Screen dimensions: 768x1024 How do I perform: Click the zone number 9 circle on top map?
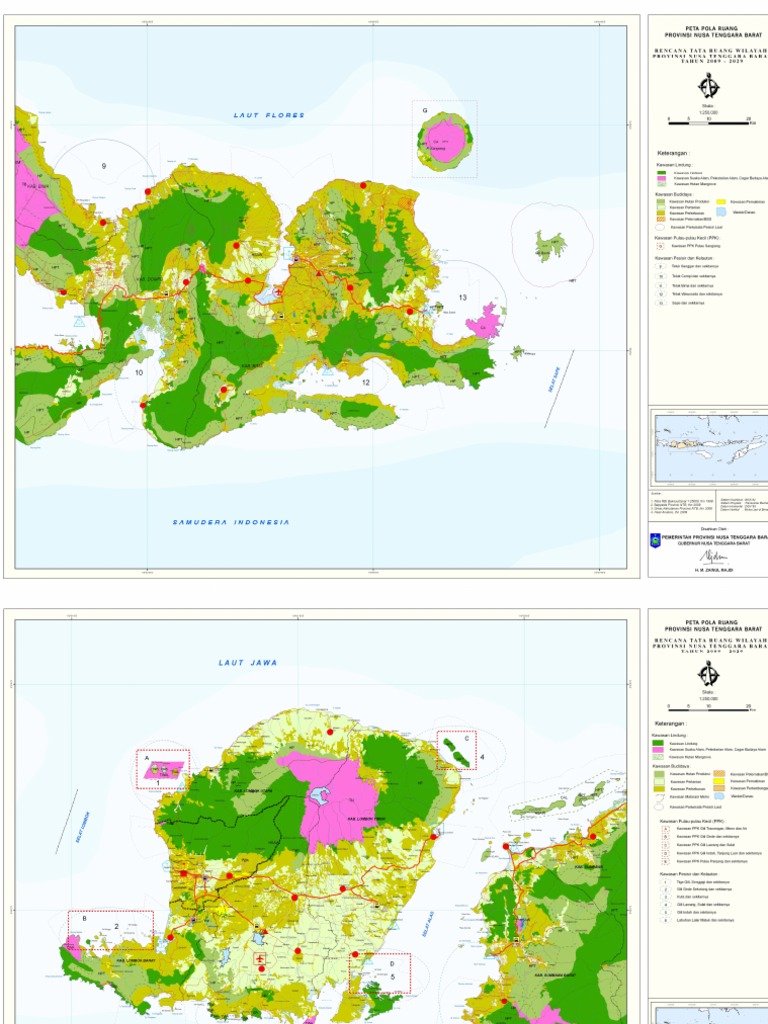[103, 165]
